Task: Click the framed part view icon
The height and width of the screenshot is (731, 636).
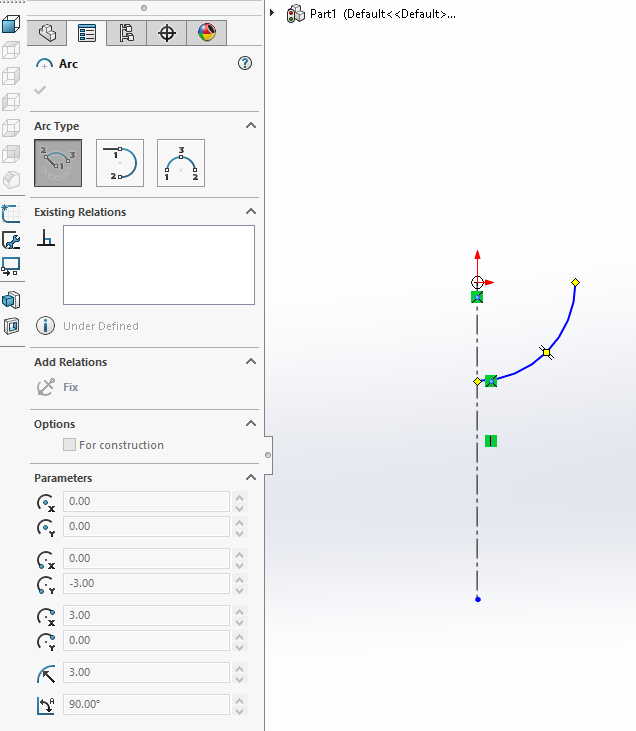Action: [11, 326]
